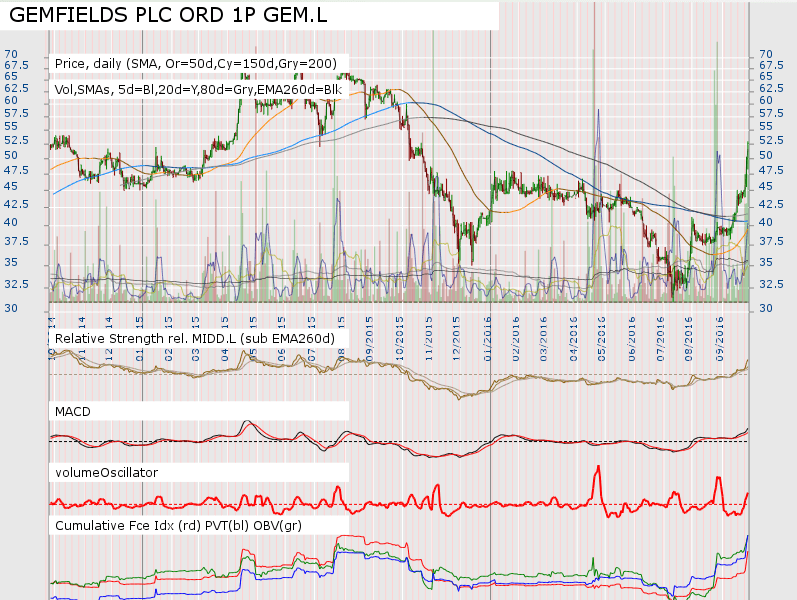Click the Relative Strength rel. MIDD.L label
Screen dimensions: 797x600
pos(195,339)
